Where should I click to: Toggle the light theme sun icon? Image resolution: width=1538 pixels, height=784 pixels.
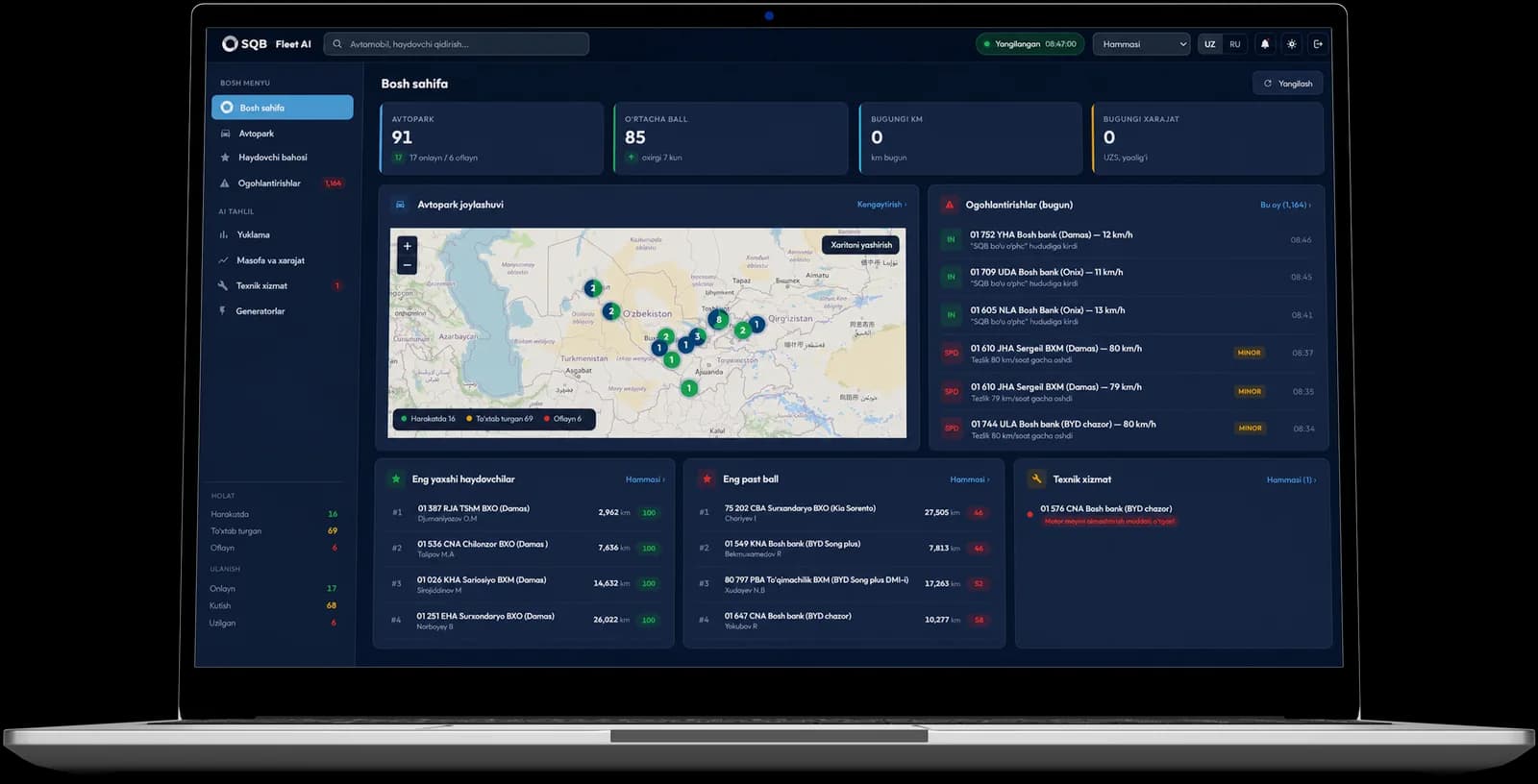1292,44
